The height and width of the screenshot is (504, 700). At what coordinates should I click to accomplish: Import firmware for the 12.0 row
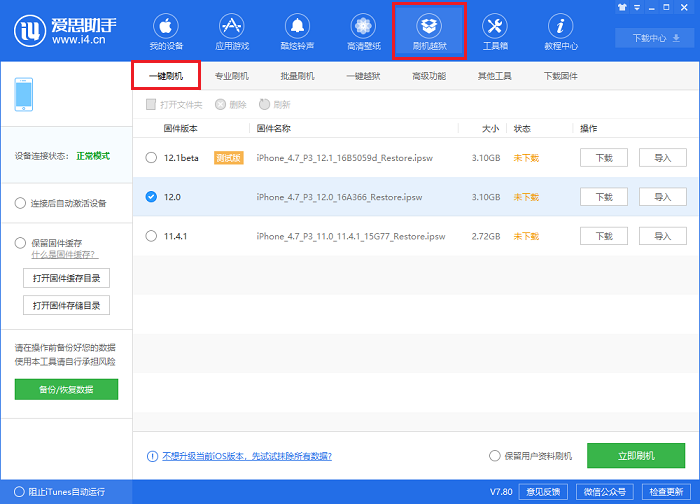663,197
